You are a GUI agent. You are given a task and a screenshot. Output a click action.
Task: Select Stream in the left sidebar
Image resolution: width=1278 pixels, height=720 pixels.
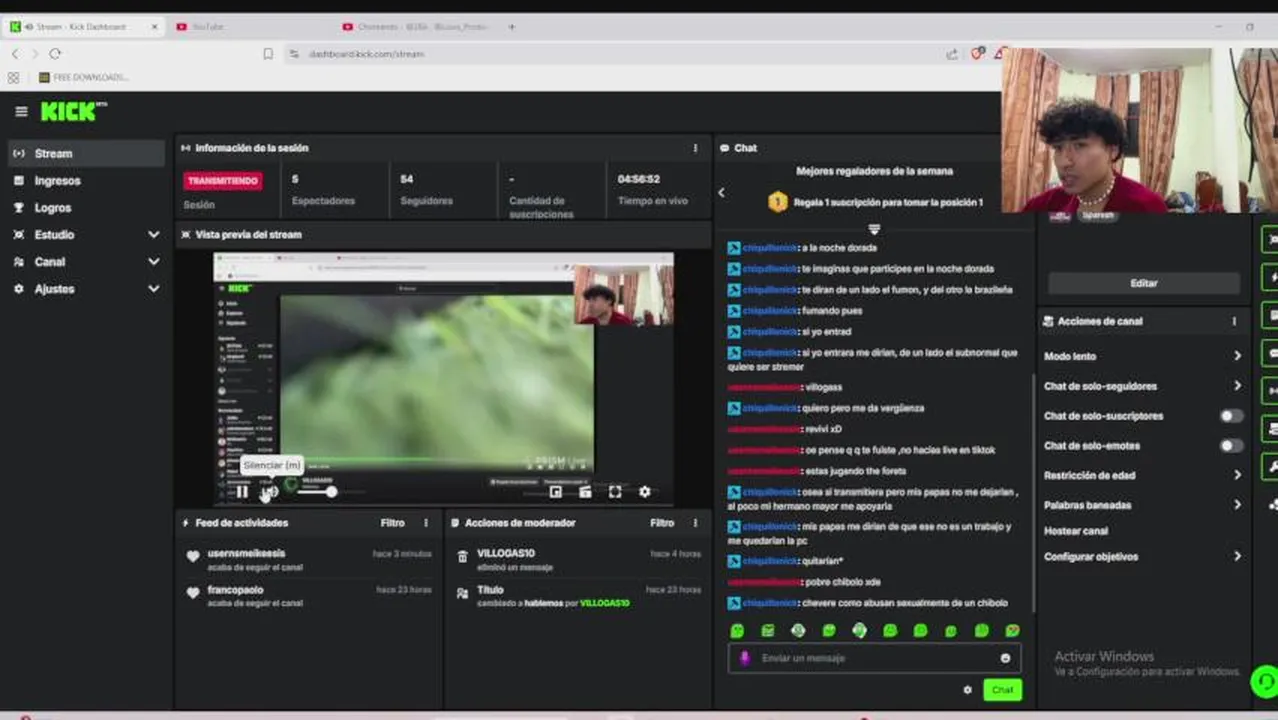tap(86, 153)
